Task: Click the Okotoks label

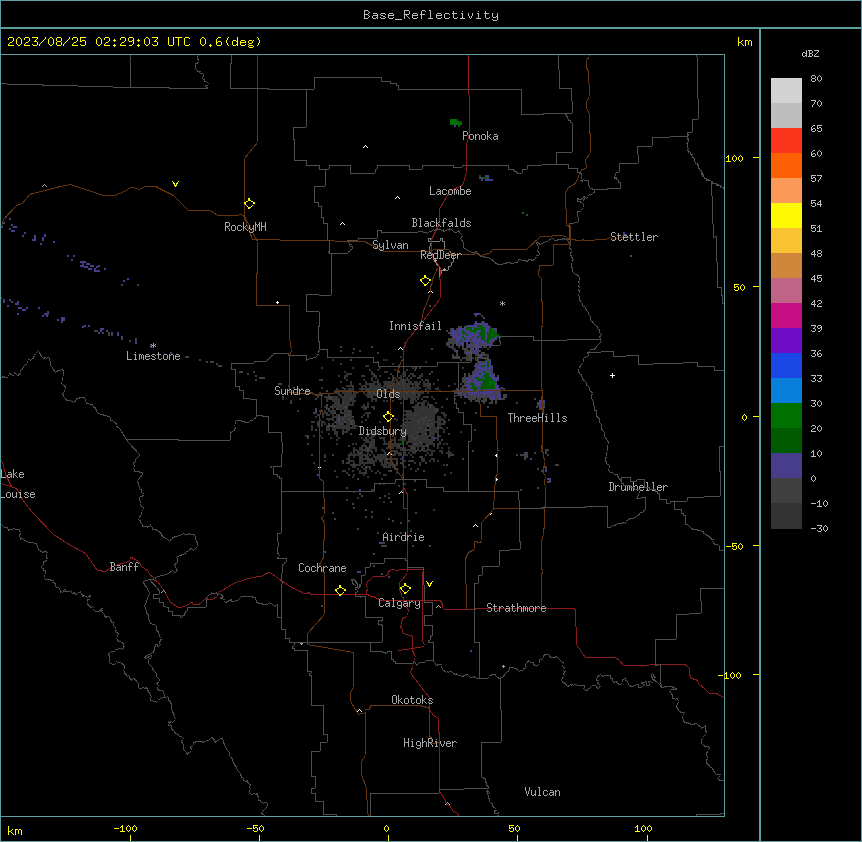Action: tap(412, 700)
